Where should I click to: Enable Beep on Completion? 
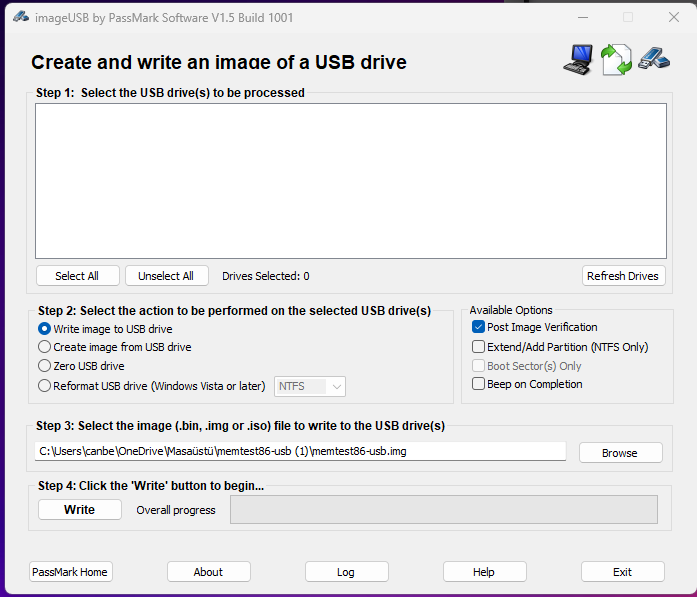click(478, 384)
